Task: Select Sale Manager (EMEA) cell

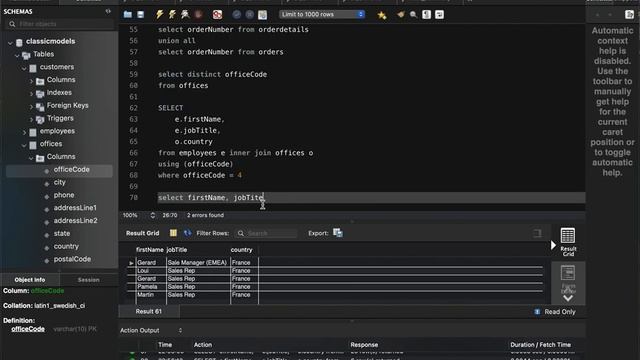Action: [198, 263]
